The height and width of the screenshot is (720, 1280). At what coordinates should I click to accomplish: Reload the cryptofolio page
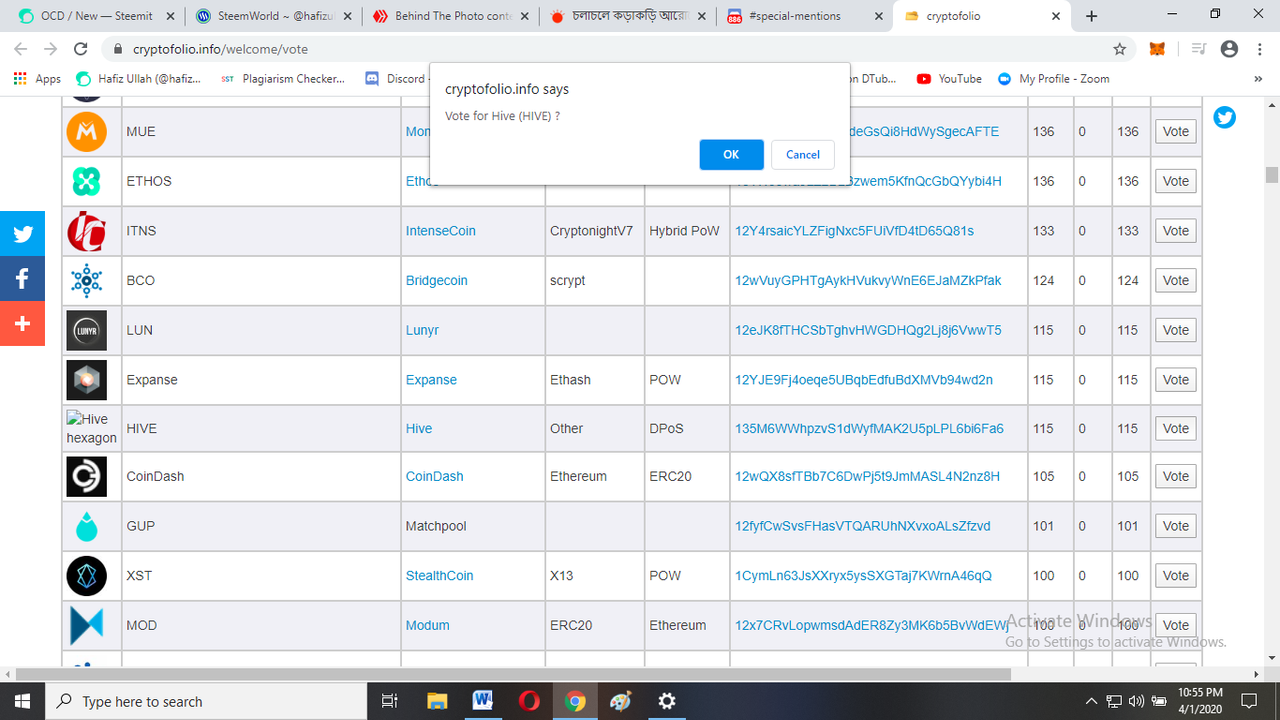click(82, 49)
